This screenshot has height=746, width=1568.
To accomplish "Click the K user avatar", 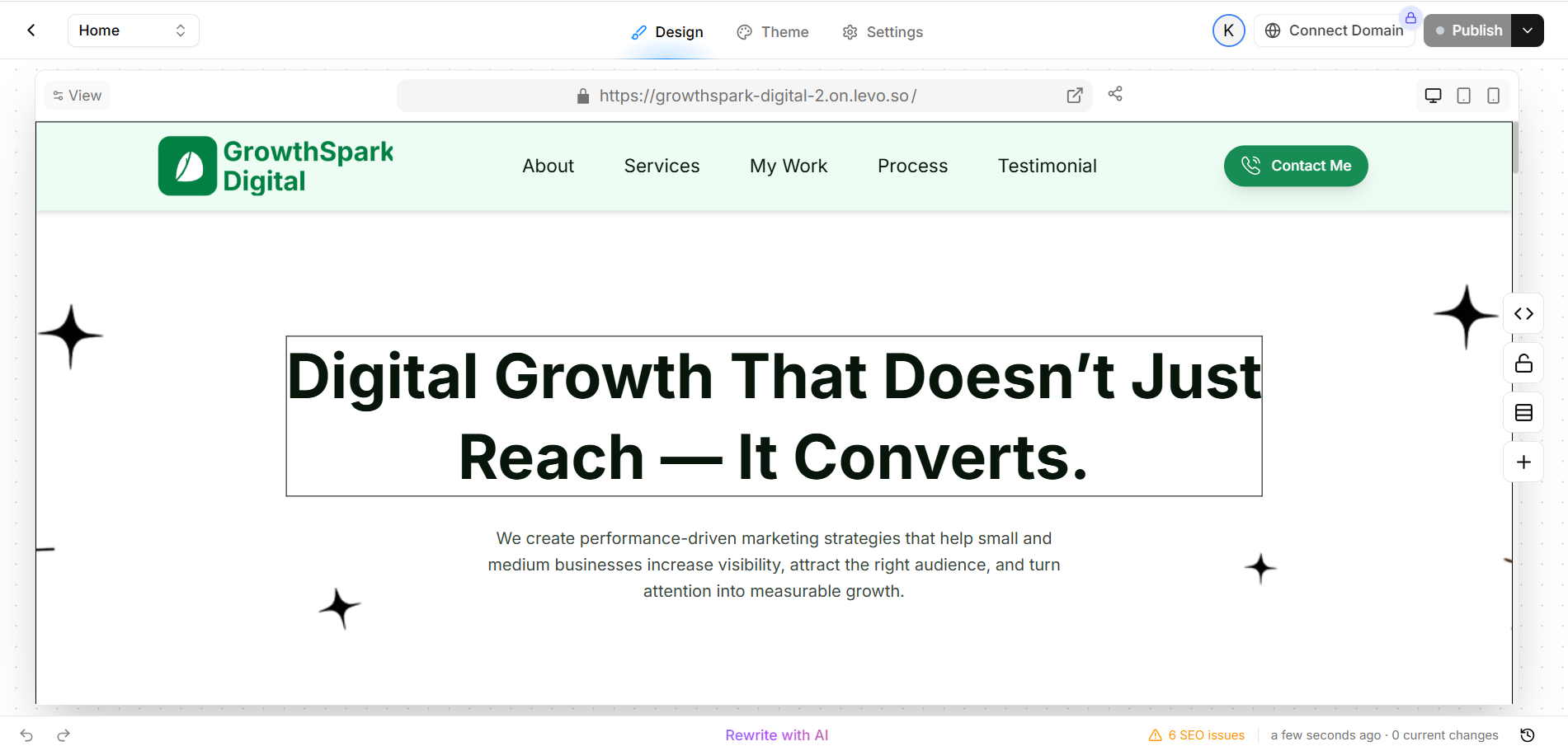I will coord(1228,30).
